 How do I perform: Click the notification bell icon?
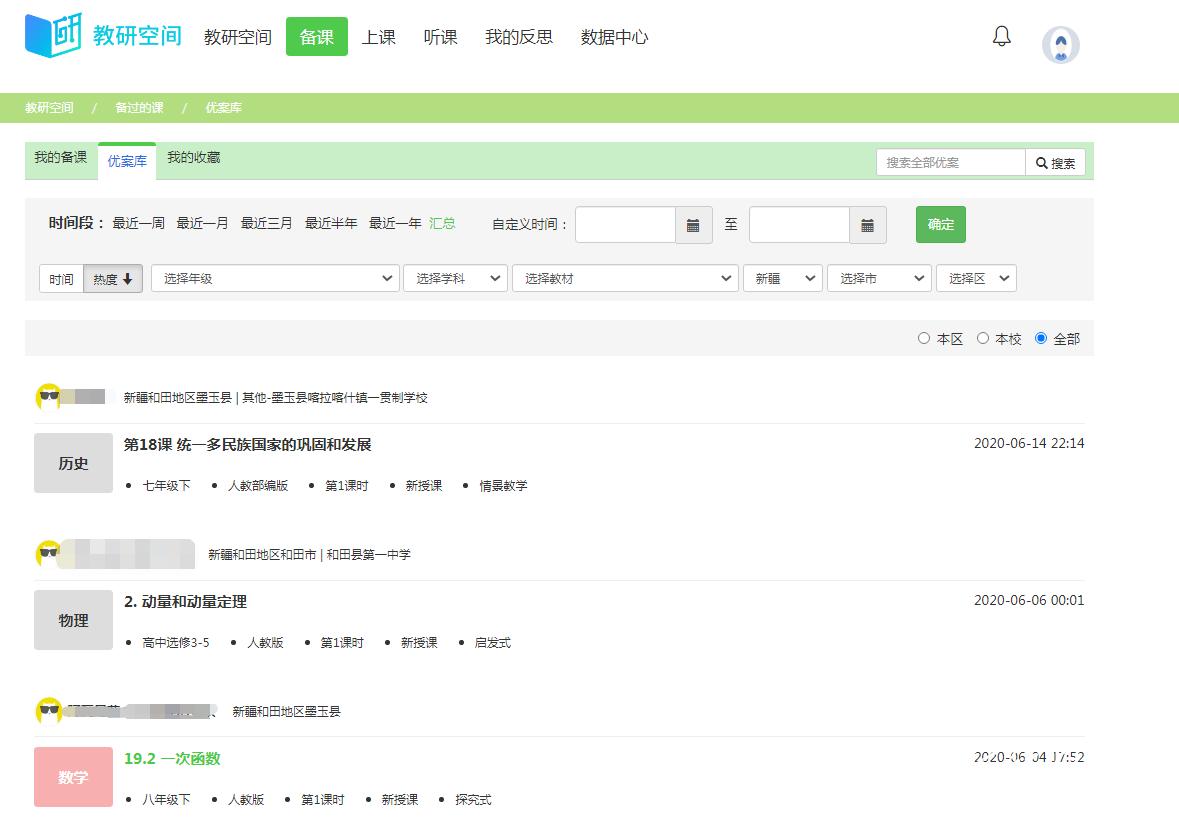(1001, 37)
